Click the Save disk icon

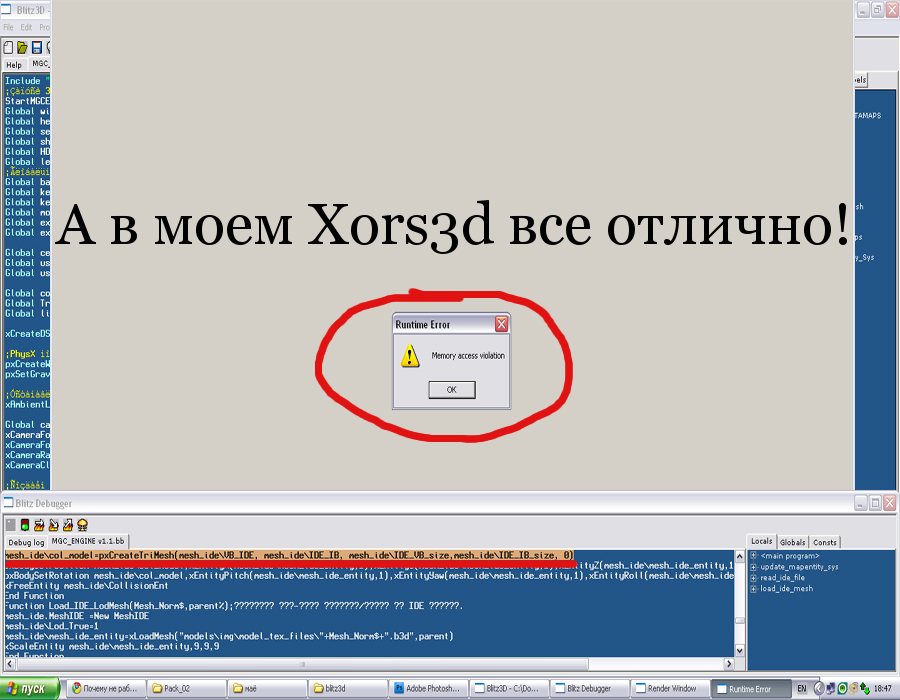36,47
